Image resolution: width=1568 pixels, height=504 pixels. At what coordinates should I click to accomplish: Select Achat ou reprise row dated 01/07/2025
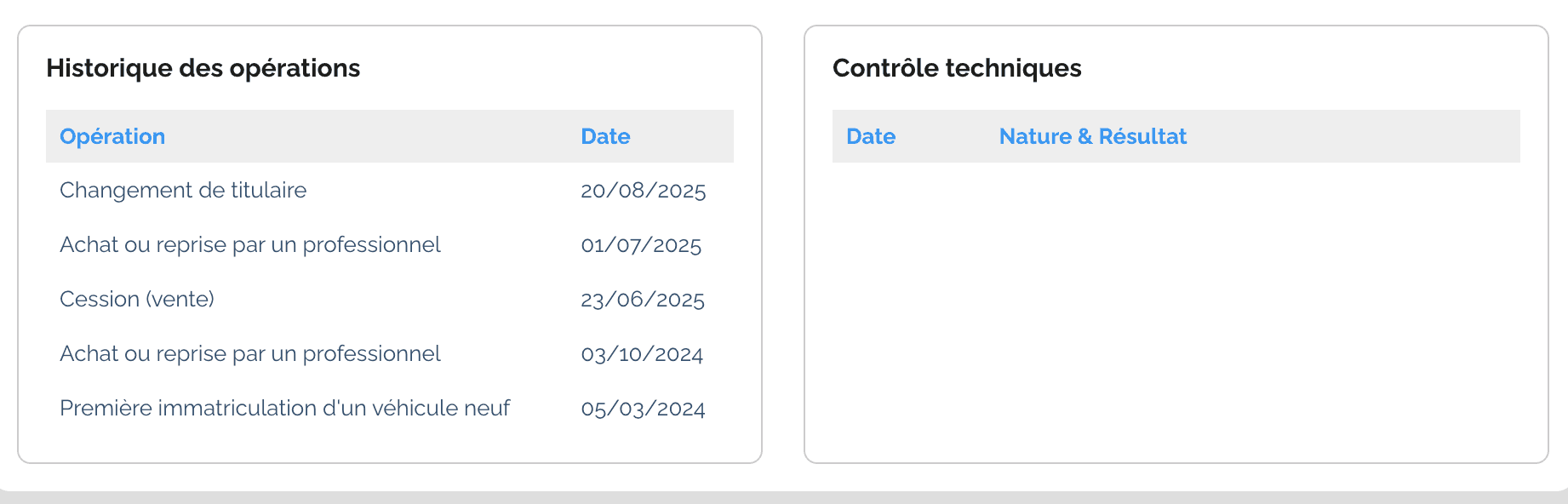pyautogui.click(x=249, y=245)
